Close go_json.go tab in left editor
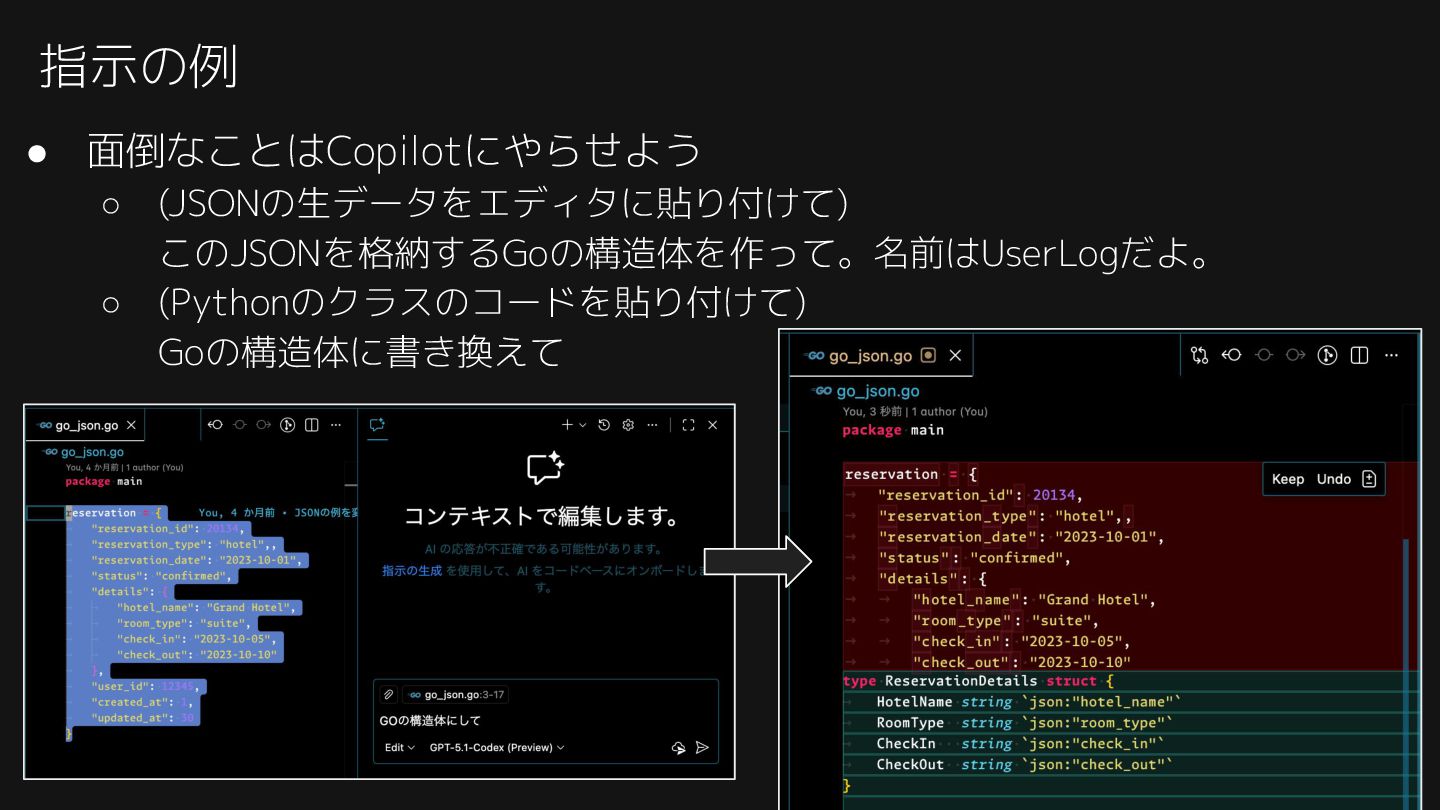 pos(133,425)
